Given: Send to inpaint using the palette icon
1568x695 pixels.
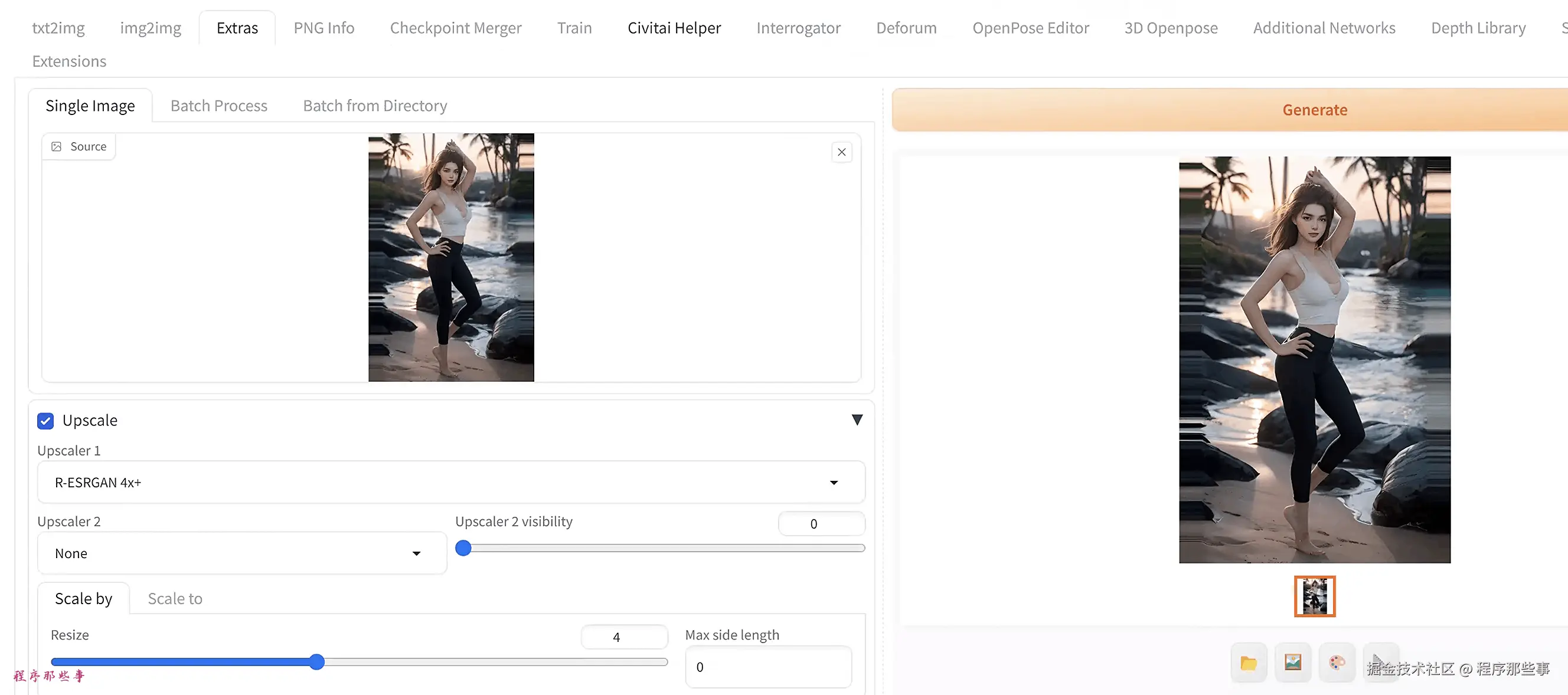Looking at the screenshot, I should pyautogui.click(x=1337, y=663).
